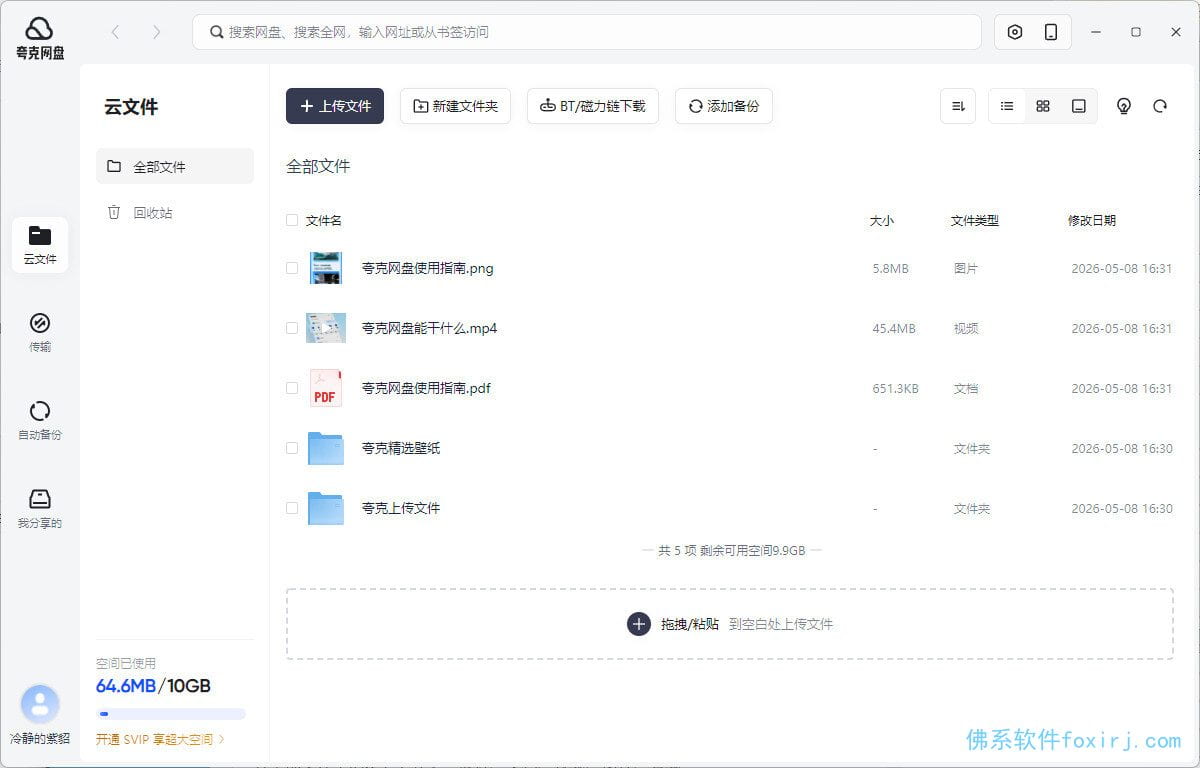Click the 视频 file type cell

coord(966,328)
